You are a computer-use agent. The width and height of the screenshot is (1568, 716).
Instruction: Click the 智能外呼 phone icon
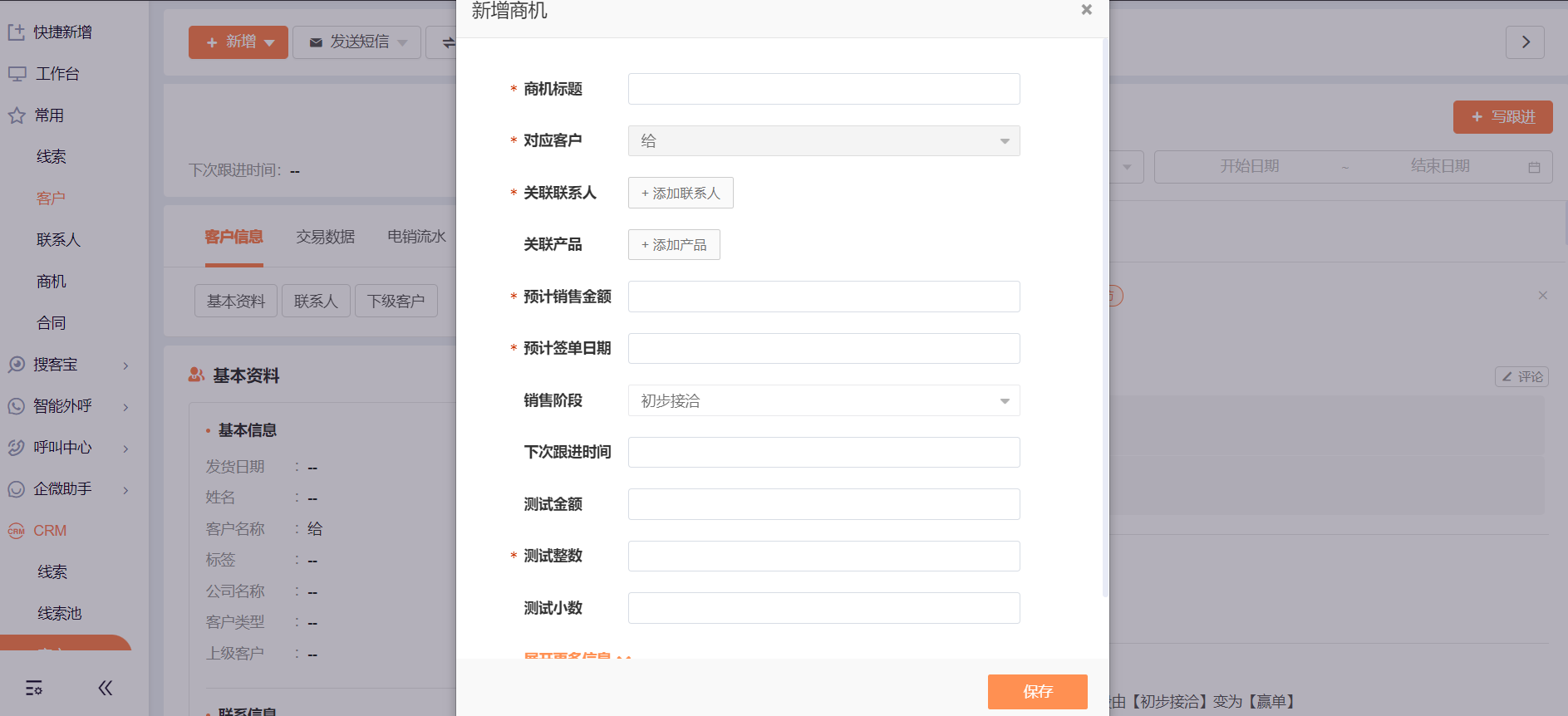(17, 406)
